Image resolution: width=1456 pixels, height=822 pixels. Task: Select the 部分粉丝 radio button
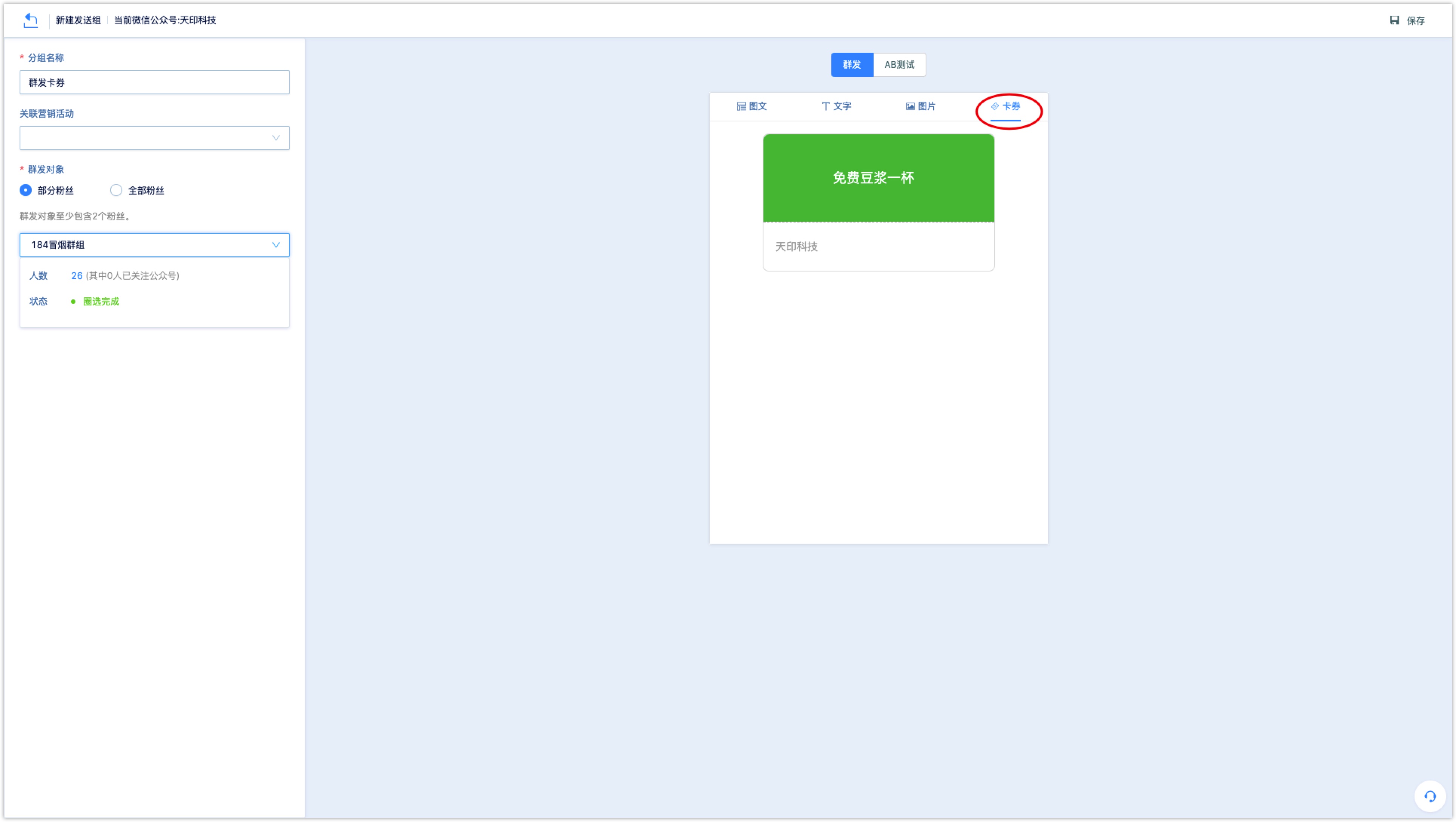[25, 190]
